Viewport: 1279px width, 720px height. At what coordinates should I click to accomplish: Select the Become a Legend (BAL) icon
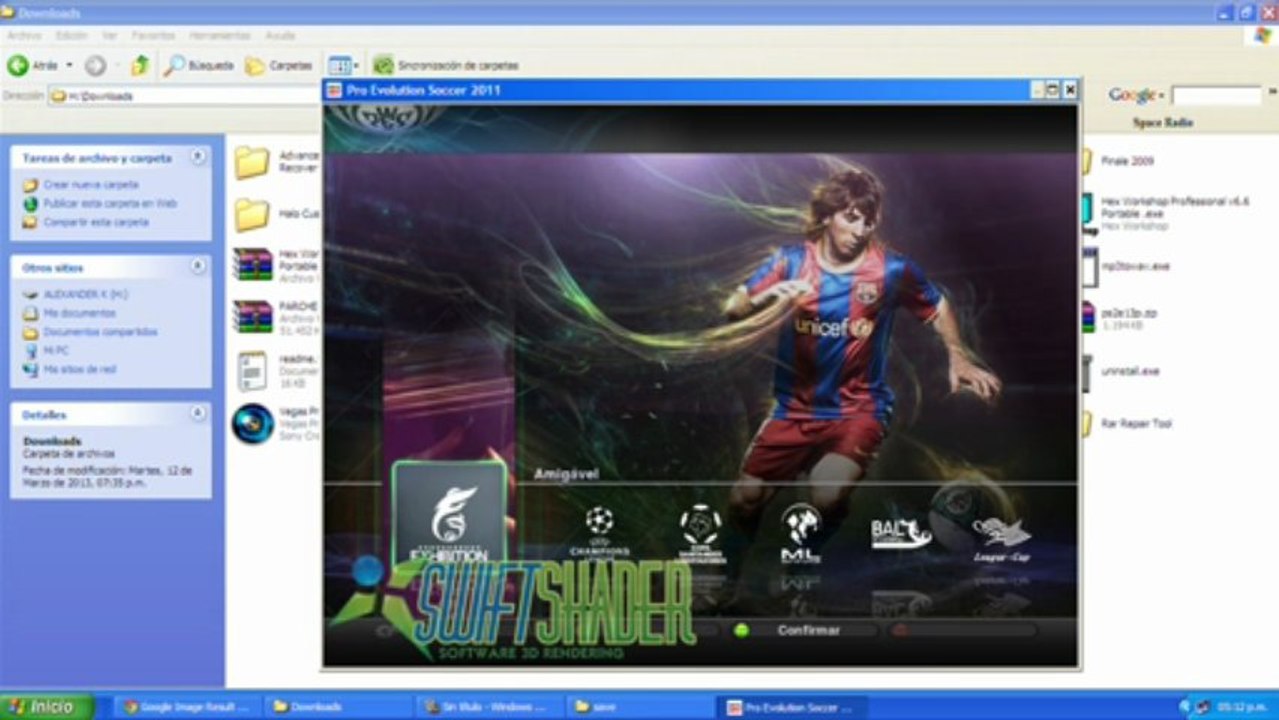(900, 533)
